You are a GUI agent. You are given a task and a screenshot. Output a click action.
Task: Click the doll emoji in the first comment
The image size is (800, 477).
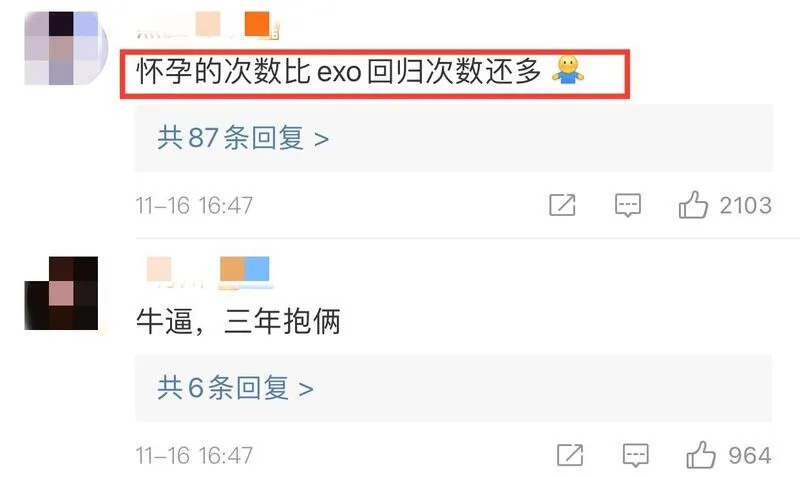click(x=568, y=70)
